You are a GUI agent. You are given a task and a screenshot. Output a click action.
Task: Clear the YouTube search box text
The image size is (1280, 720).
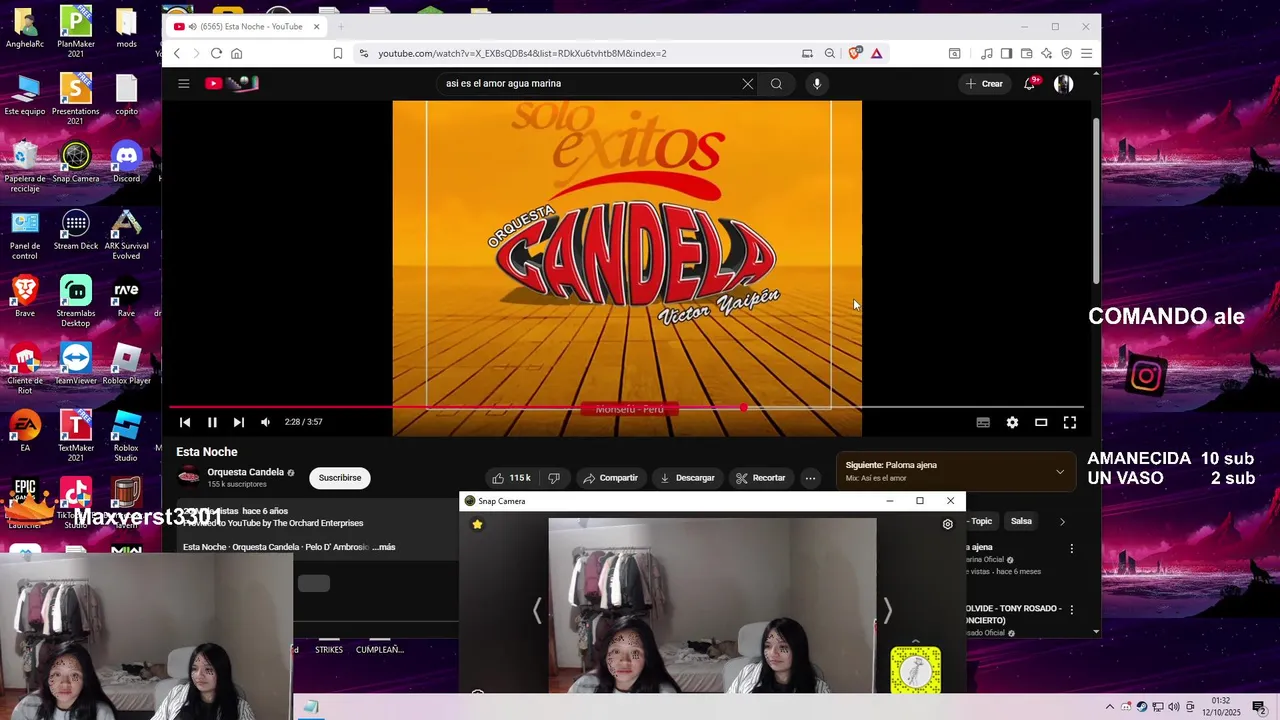click(x=747, y=84)
